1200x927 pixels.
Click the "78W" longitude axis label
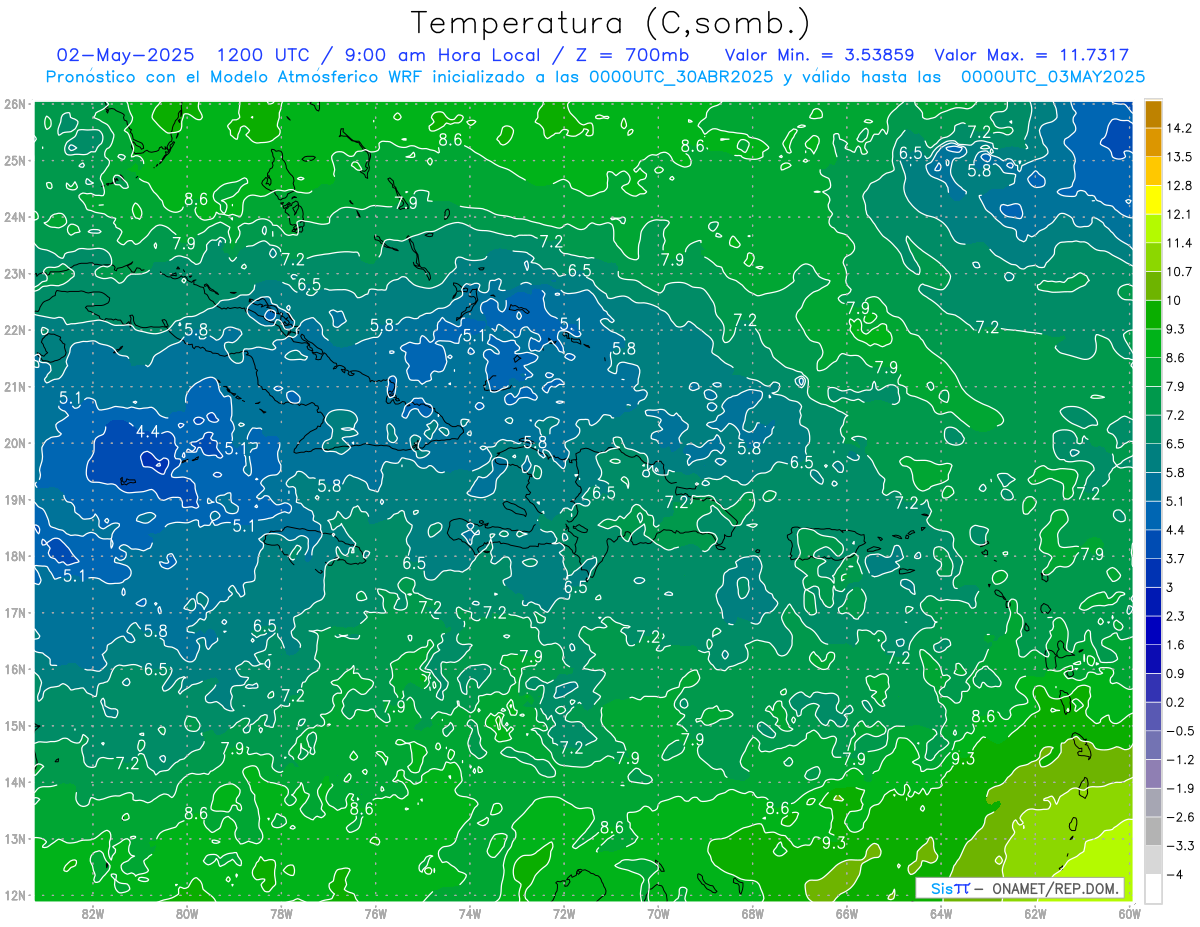point(281,913)
